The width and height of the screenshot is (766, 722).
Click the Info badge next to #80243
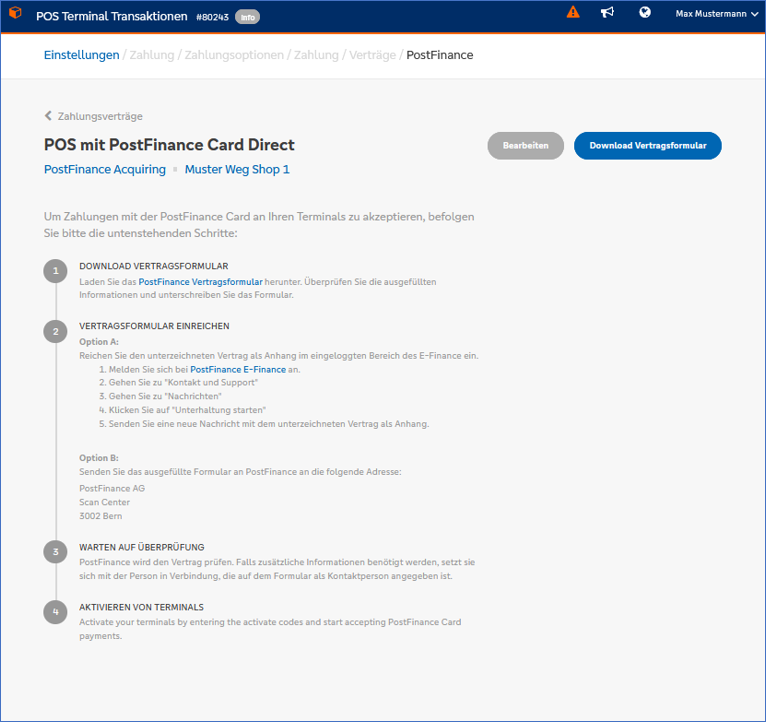pyautogui.click(x=248, y=17)
